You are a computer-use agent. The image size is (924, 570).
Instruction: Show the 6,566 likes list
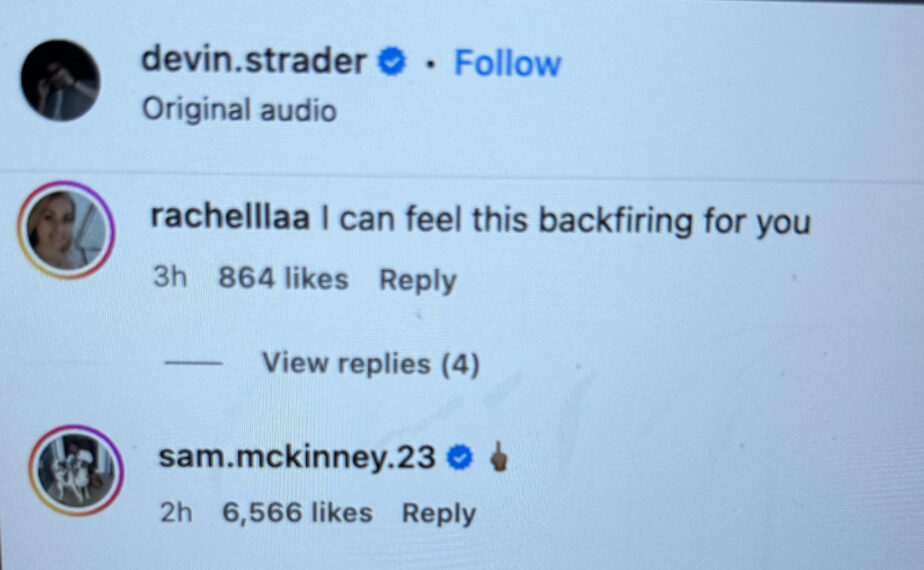(298, 512)
